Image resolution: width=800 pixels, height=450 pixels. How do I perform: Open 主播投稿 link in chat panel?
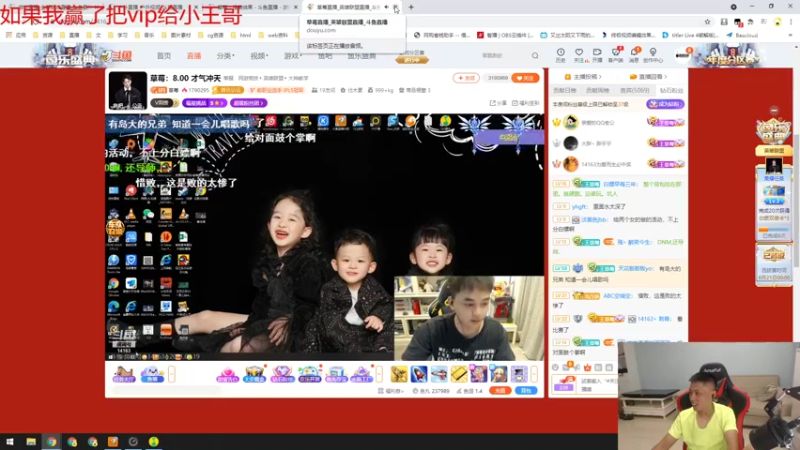pos(583,77)
